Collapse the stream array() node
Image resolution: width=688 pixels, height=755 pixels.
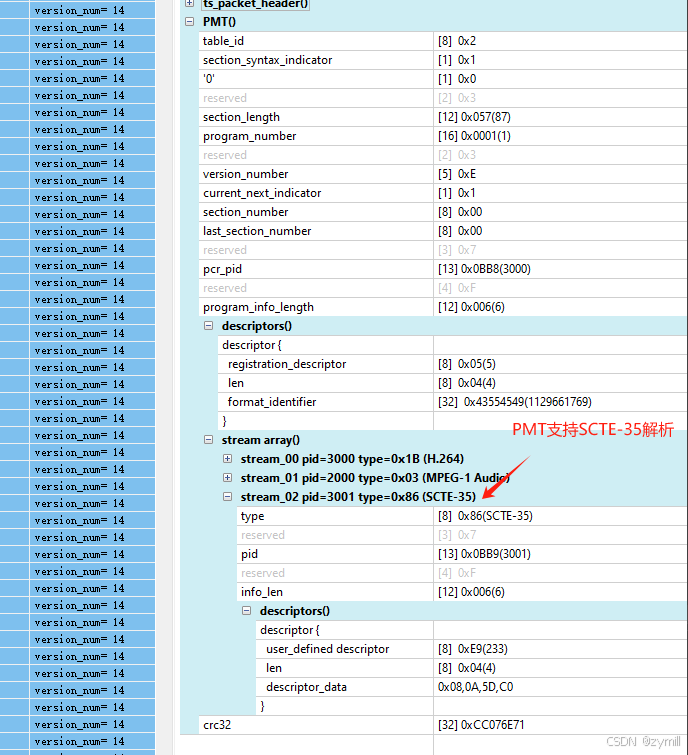coord(208,440)
